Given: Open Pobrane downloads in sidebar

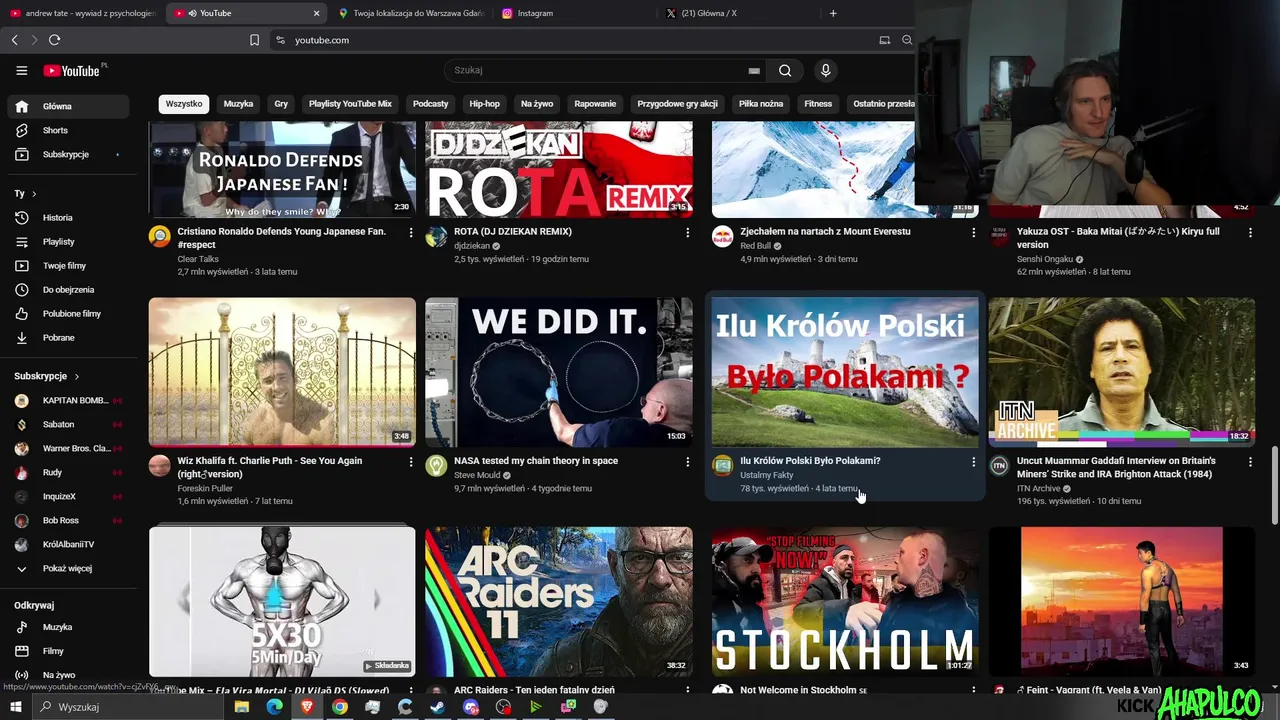Looking at the screenshot, I should 68,337.
